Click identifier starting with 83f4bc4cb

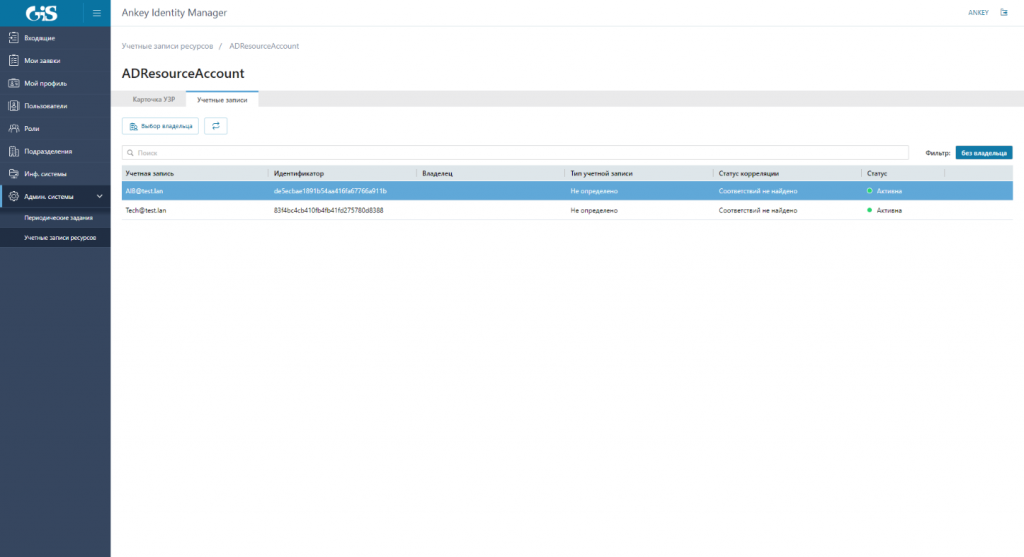(x=328, y=210)
